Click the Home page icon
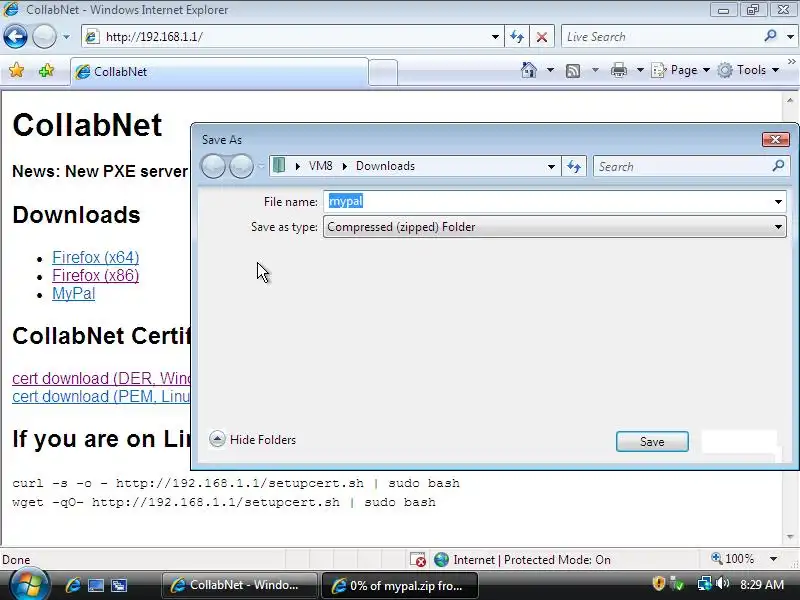Image resolution: width=800 pixels, height=600 pixels. (529, 70)
